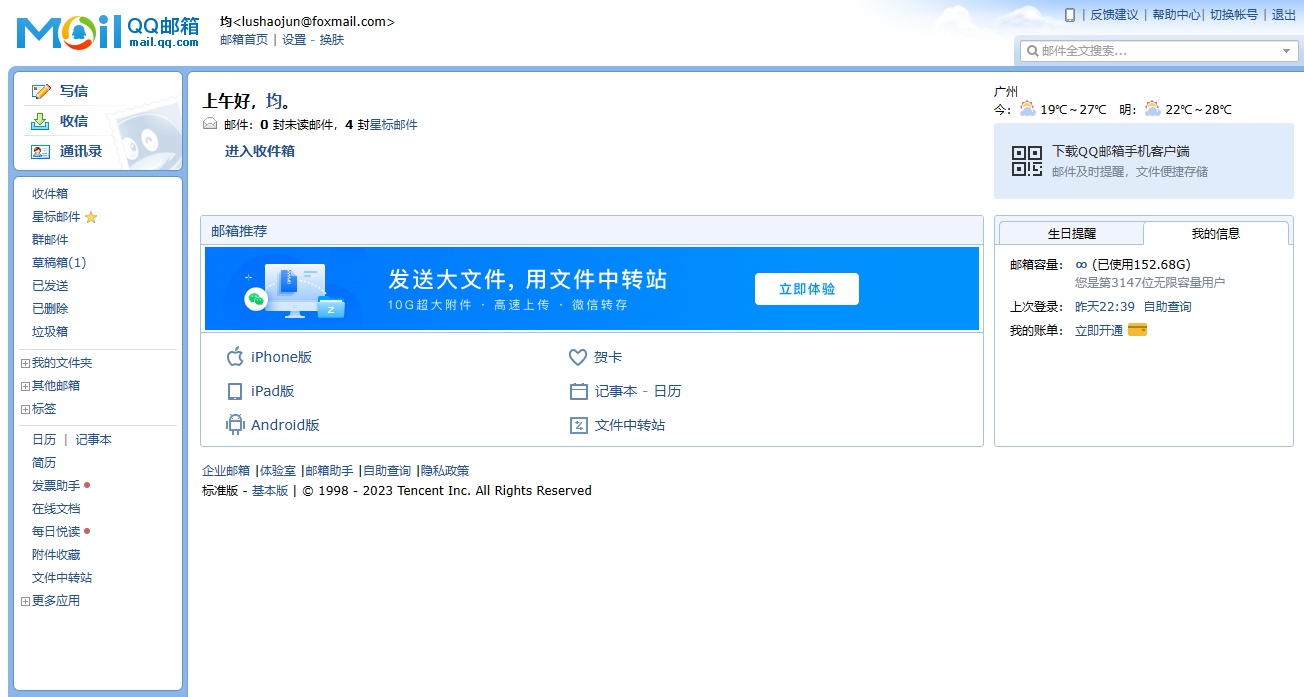The width and height of the screenshot is (1304, 697).
Task: Expand the 其他邮箱 tree node
Action: (25, 386)
